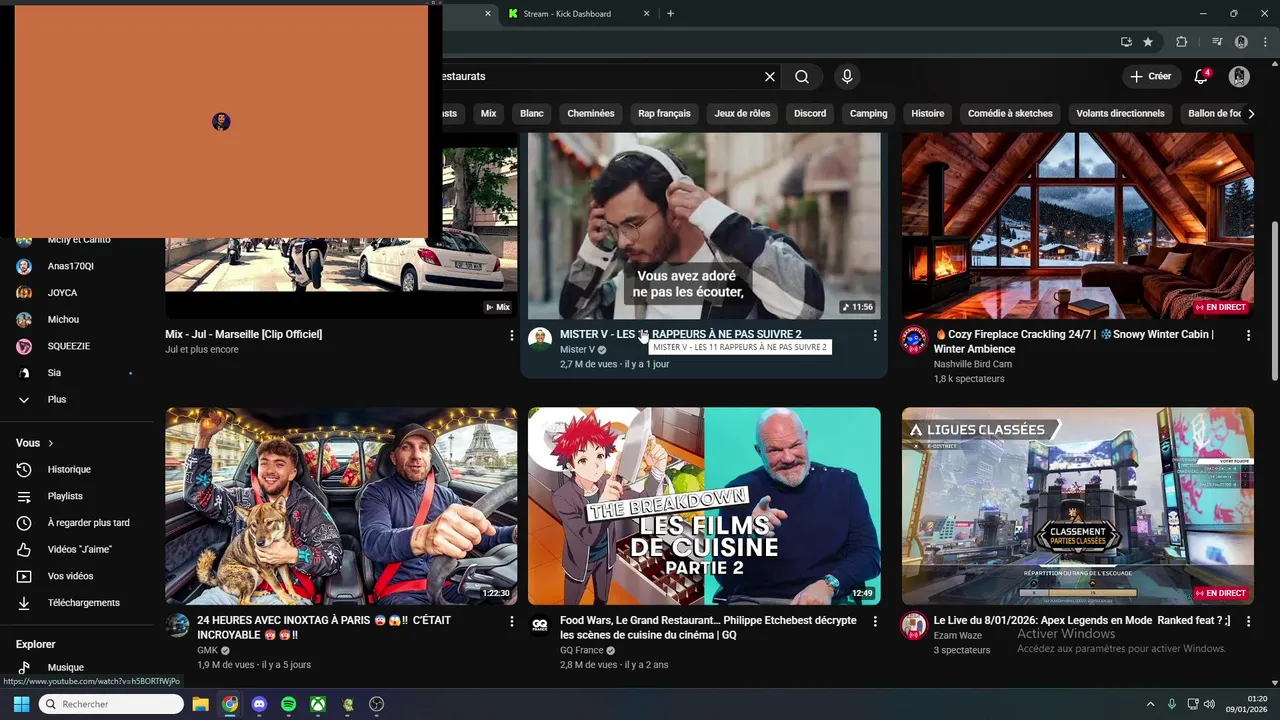1280x720 pixels.
Task: Open YouTube notifications bell
Action: [1201, 77]
